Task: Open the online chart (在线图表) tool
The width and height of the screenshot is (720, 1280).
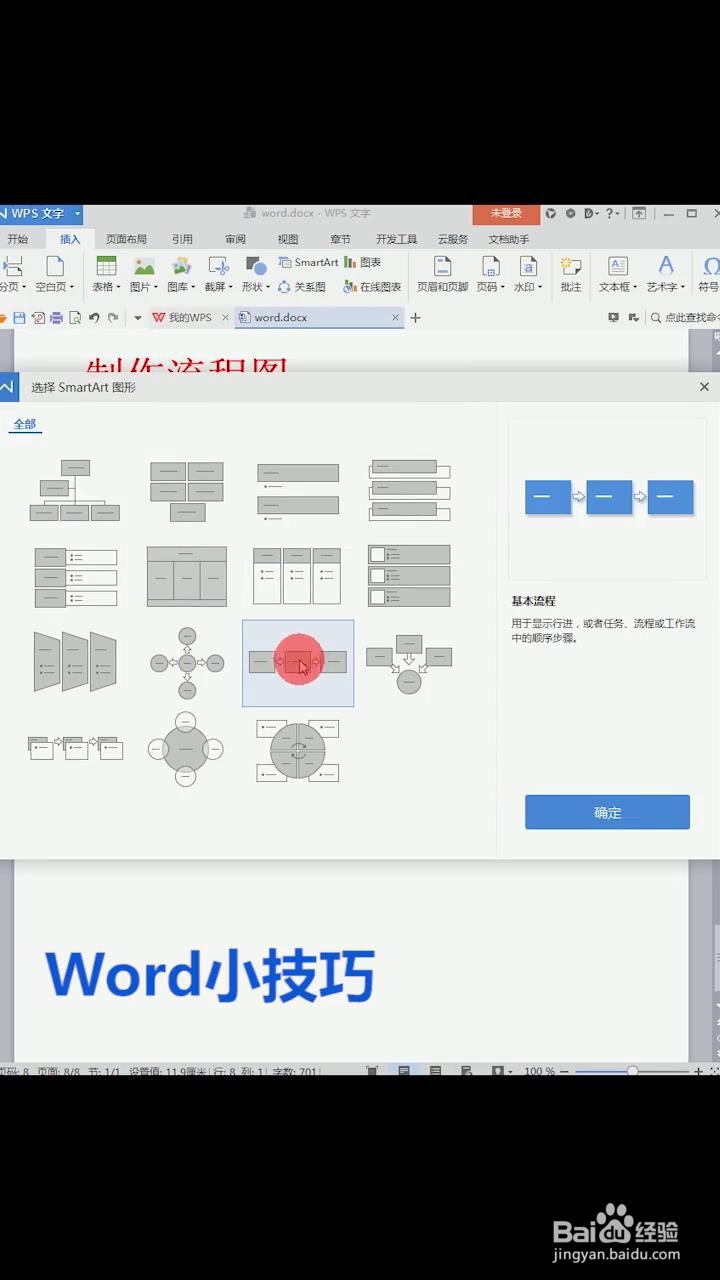Action: click(x=372, y=287)
